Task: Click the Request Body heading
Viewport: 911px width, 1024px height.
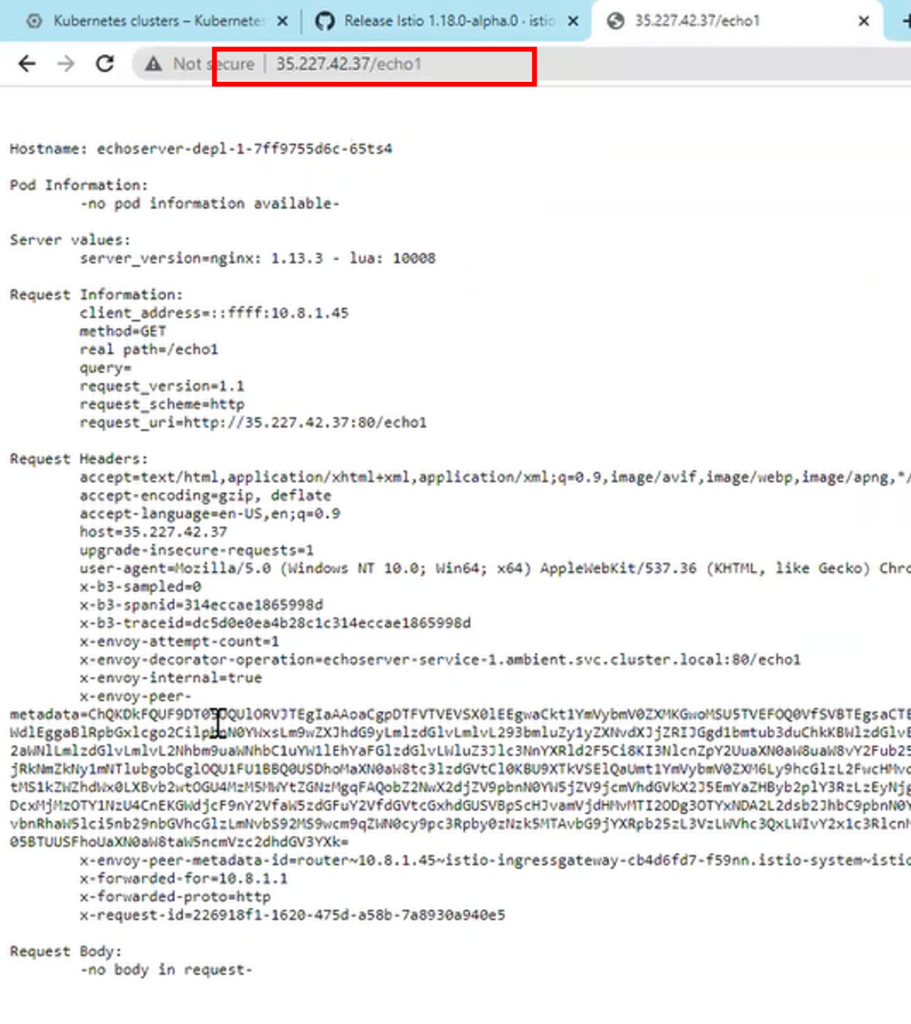Action: click(x=66, y=953)
